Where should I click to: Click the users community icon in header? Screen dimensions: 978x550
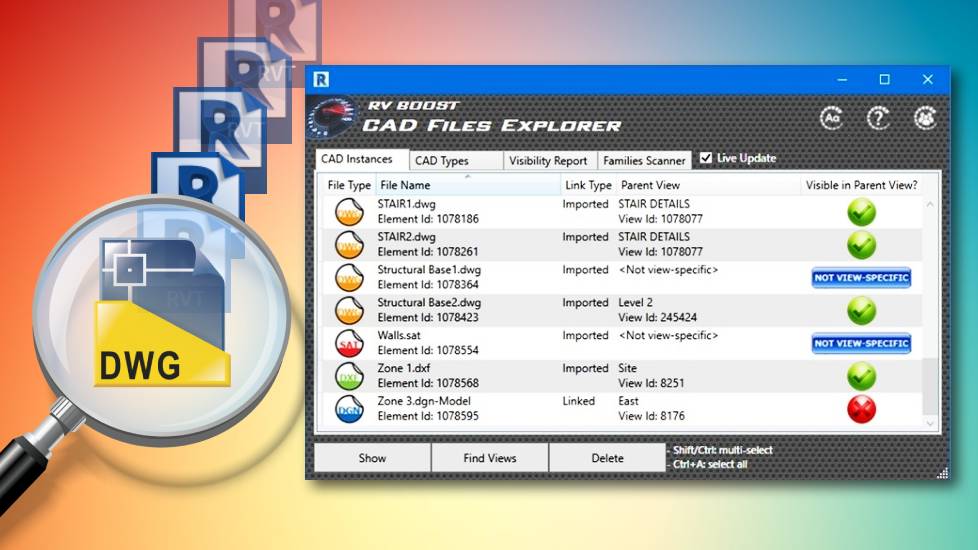(x=925, y=117)
